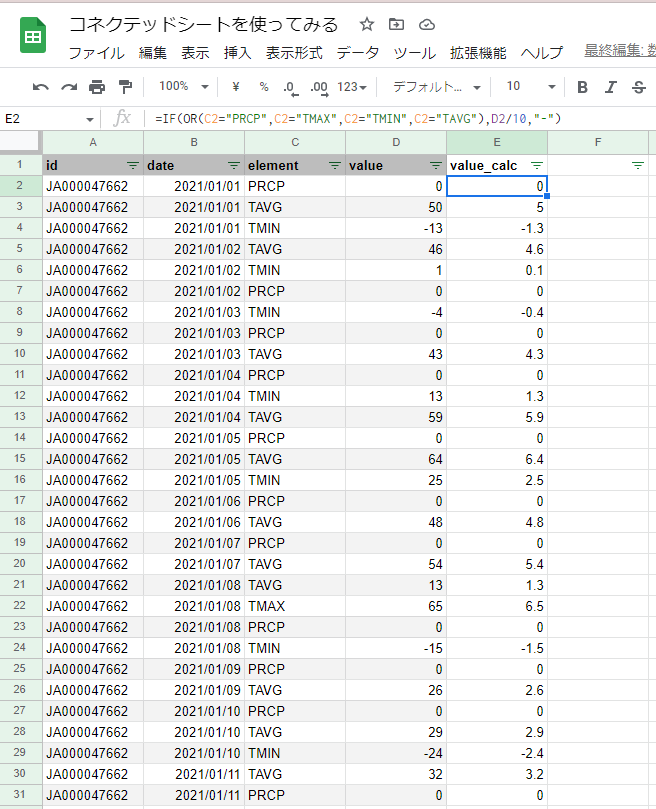Select column A header
The width and height of the screenshot is (656, 809).
93,142
